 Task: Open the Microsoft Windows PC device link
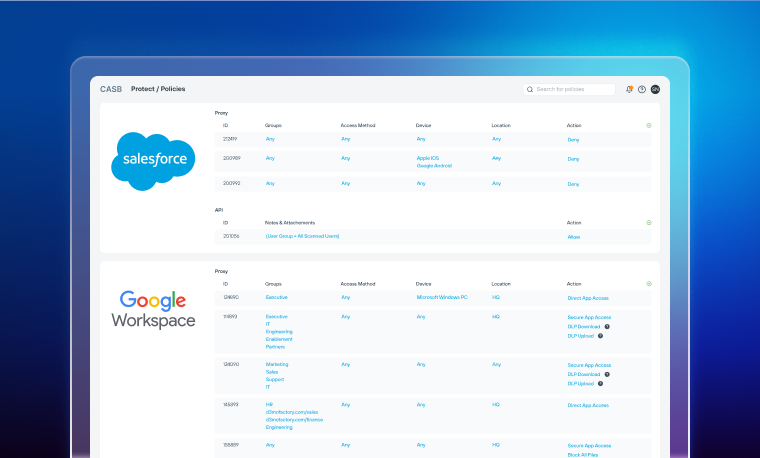point(442,297)
